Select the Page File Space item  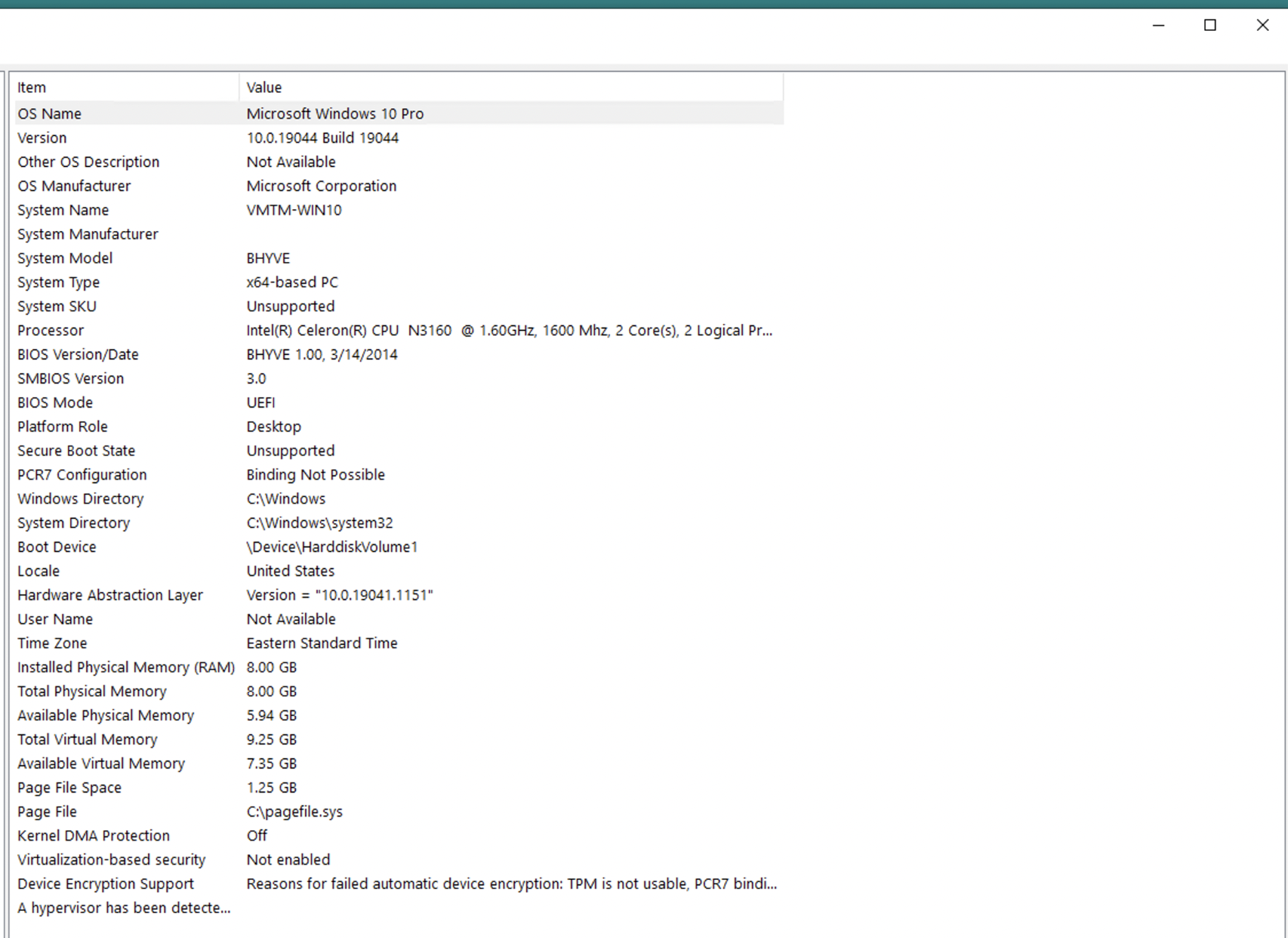click(69, 788)
